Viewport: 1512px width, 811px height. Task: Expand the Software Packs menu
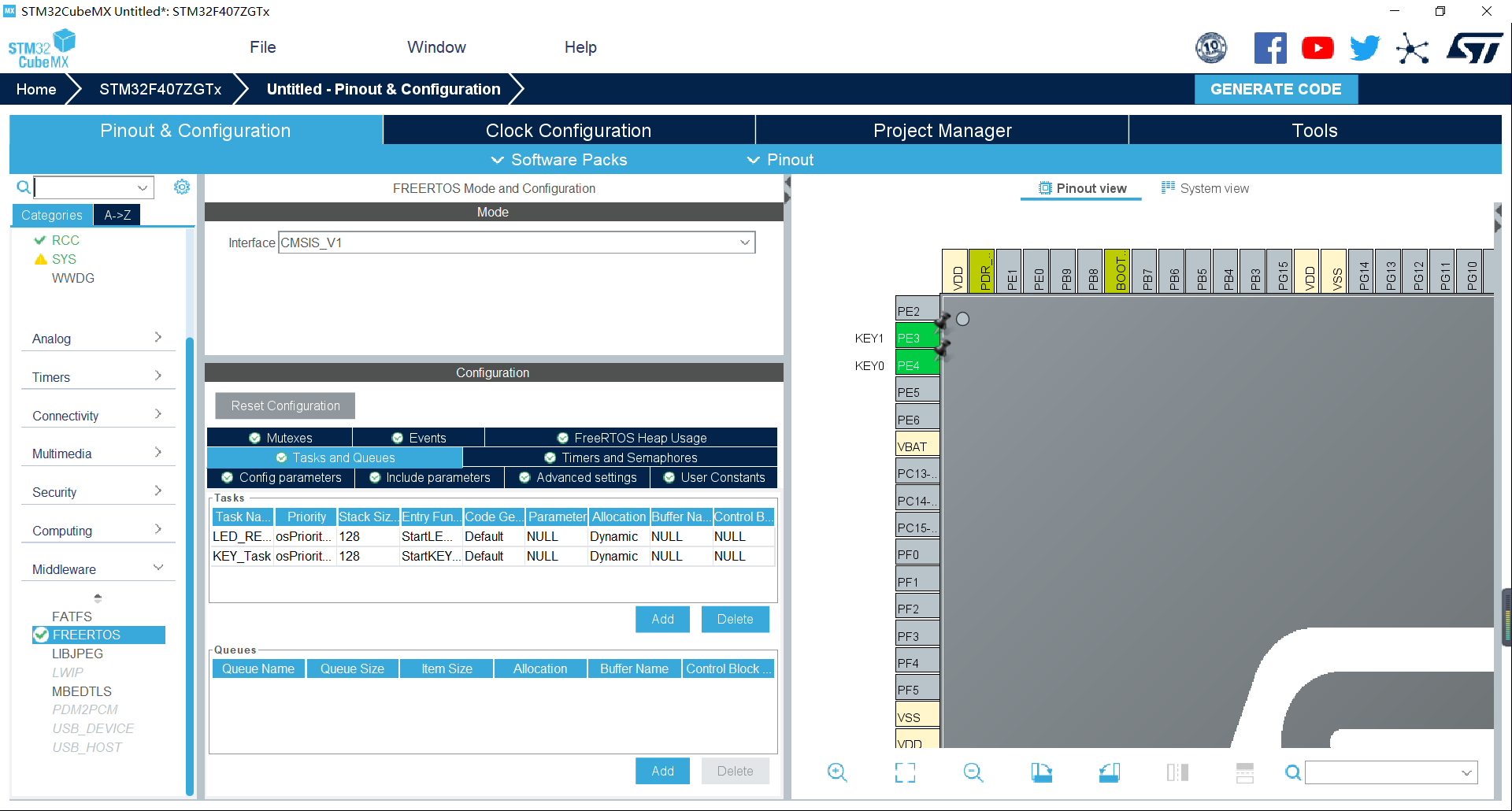pos(559,160)
